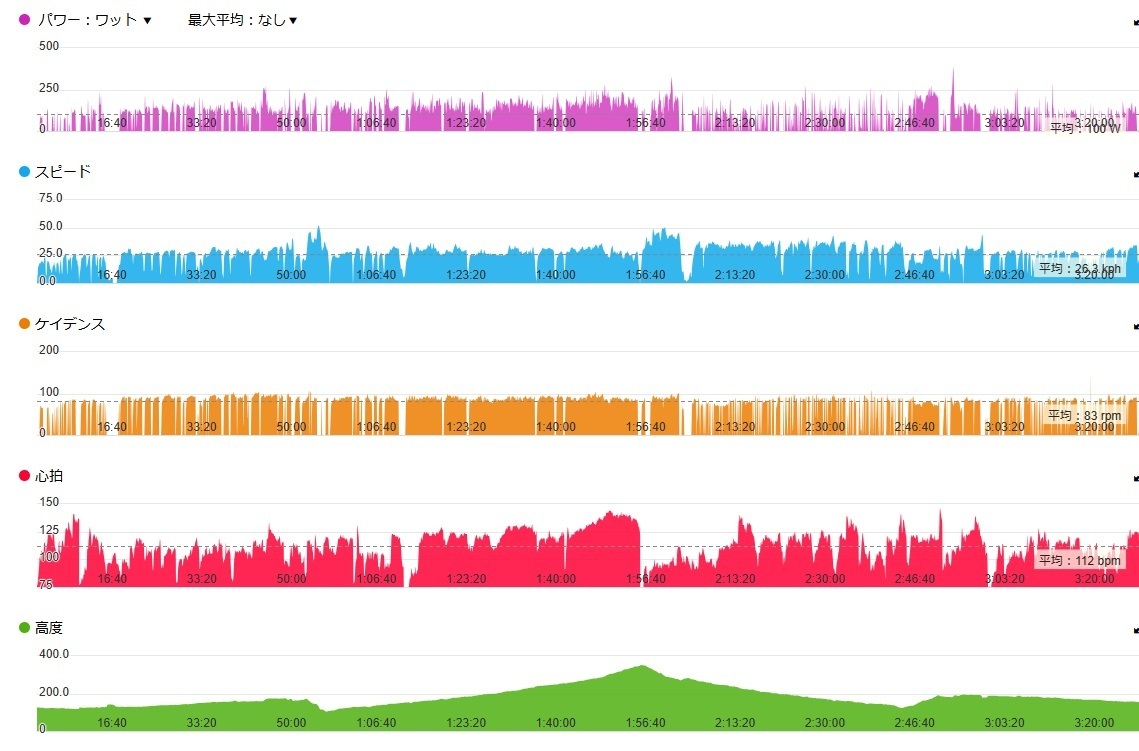Click the ケイデンス chart title

coord(70,323)
